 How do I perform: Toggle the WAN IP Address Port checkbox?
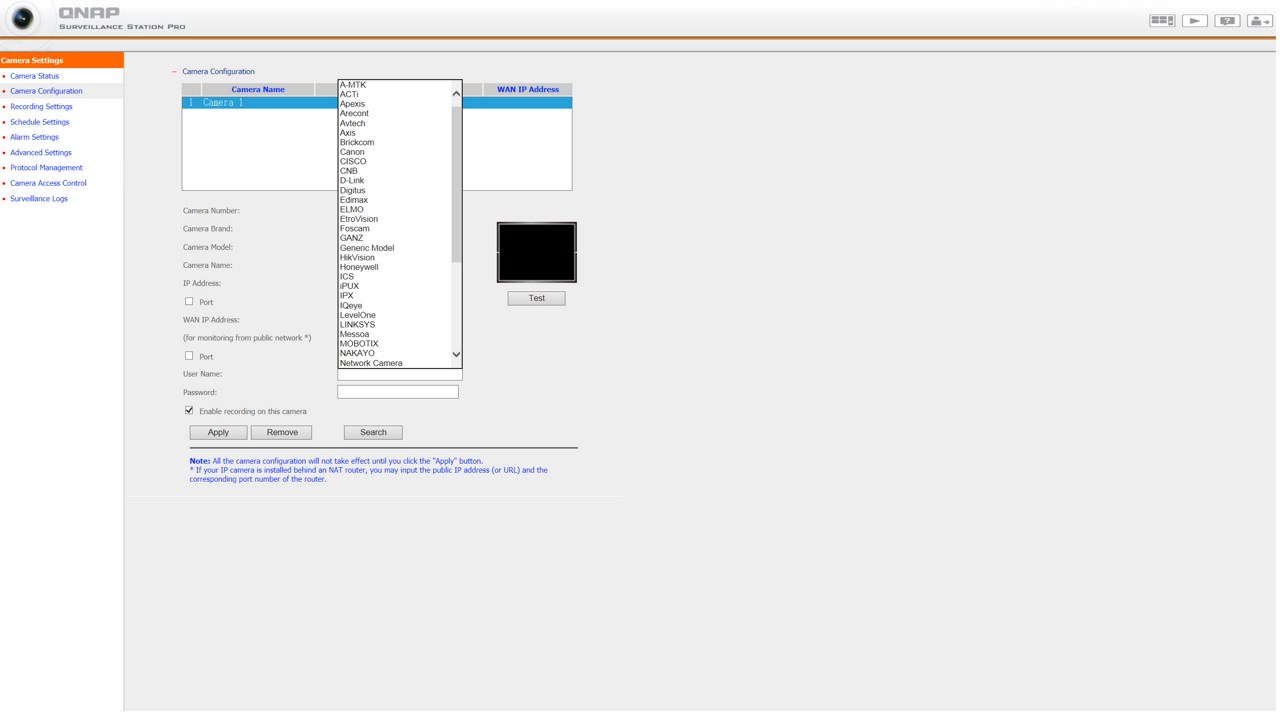click(189, 356)
